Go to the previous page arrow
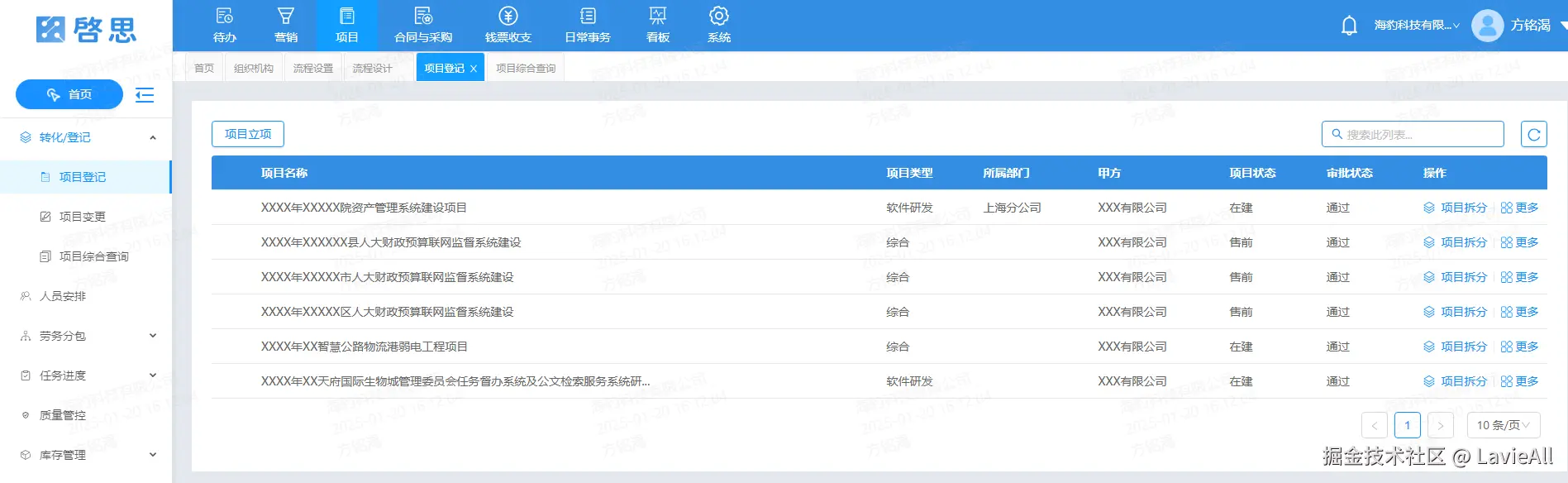This screenshot has height=483, width=1568. [x=1375, y=425]
